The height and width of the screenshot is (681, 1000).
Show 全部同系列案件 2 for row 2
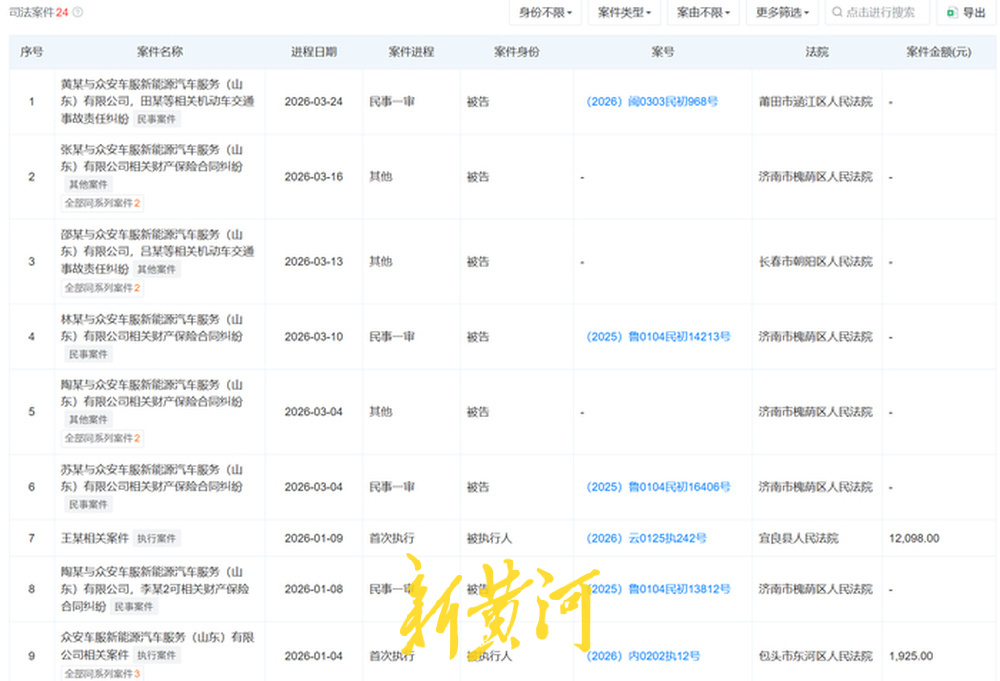point(102,203)
